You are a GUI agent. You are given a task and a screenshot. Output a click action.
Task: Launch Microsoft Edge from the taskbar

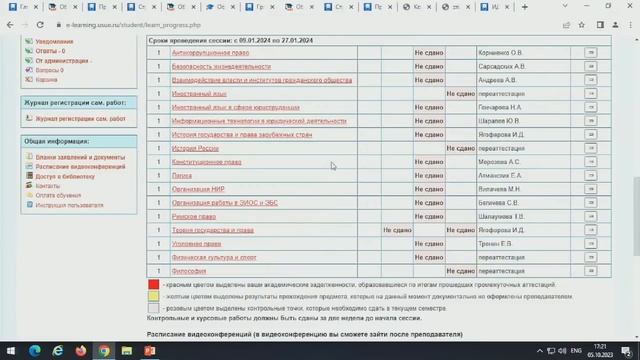coord(35,351)
